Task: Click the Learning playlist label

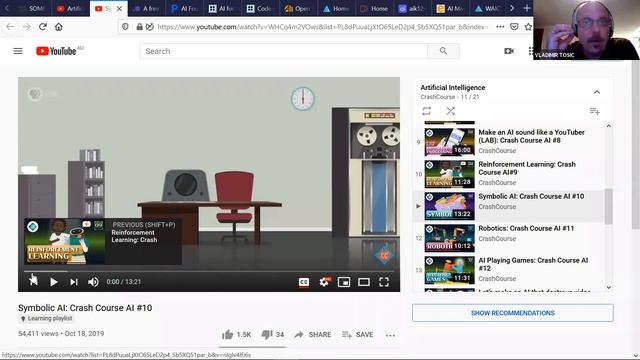Action: pyautogui.click(x=47, y=318)
